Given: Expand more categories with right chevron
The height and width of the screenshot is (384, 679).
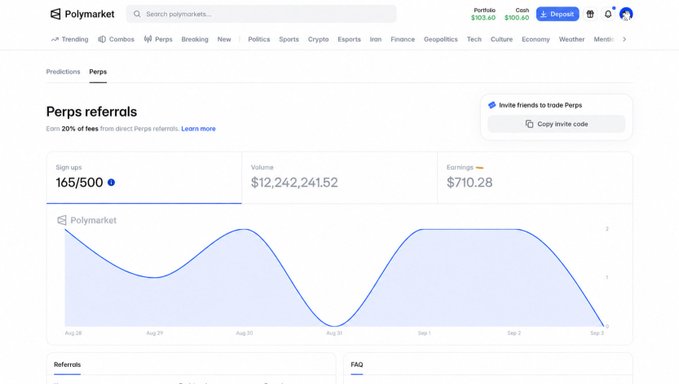Looking at the screenshot, I should [x=624, y=39].
